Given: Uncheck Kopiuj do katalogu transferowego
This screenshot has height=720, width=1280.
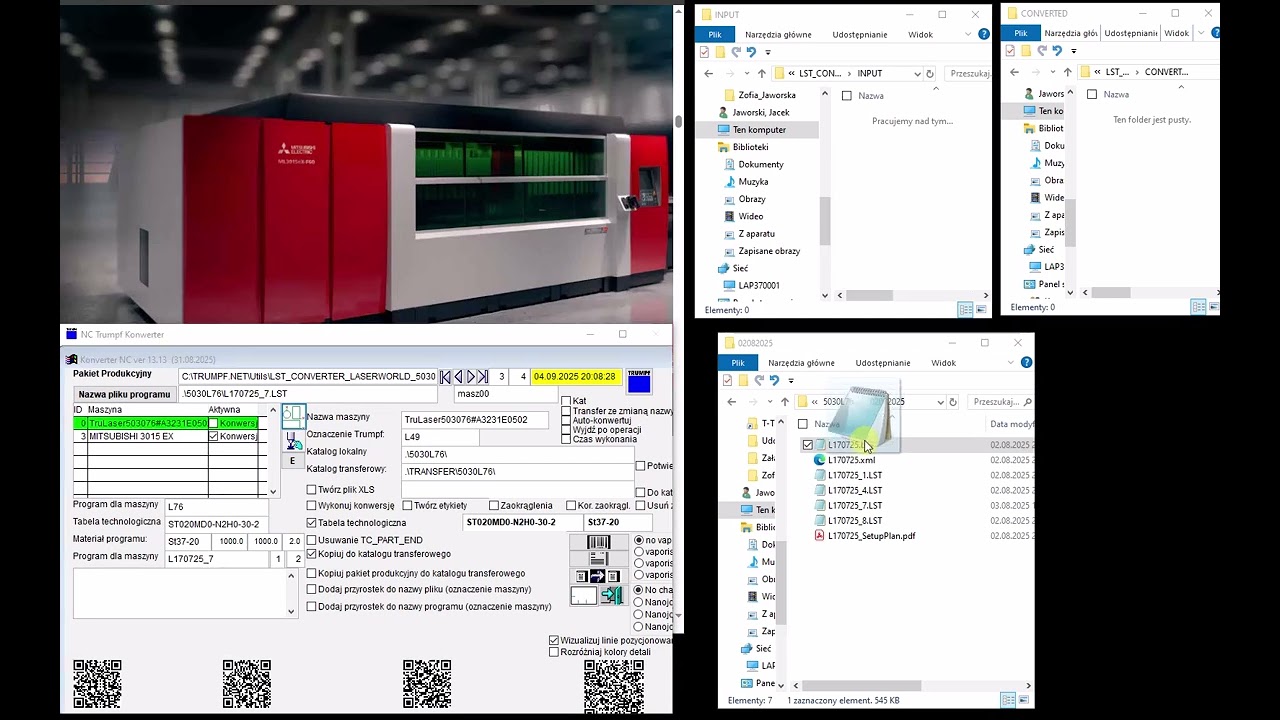Looking at the screenshot, I should 312,554.
